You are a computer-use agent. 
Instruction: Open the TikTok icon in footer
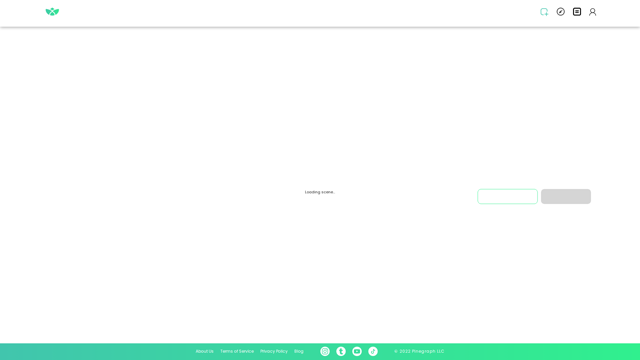(x=373, y=351)
